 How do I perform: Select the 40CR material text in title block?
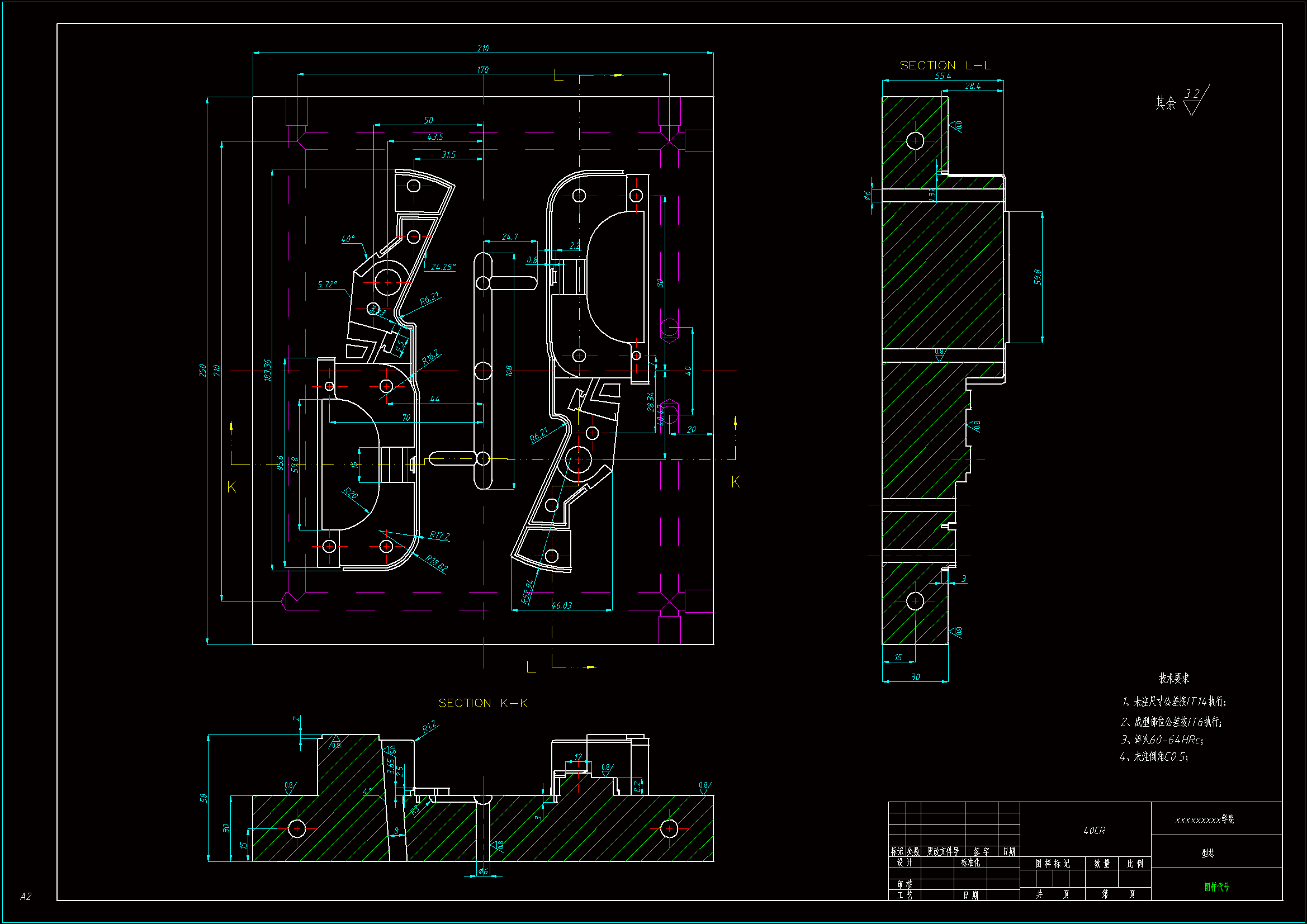(1094, 831)
